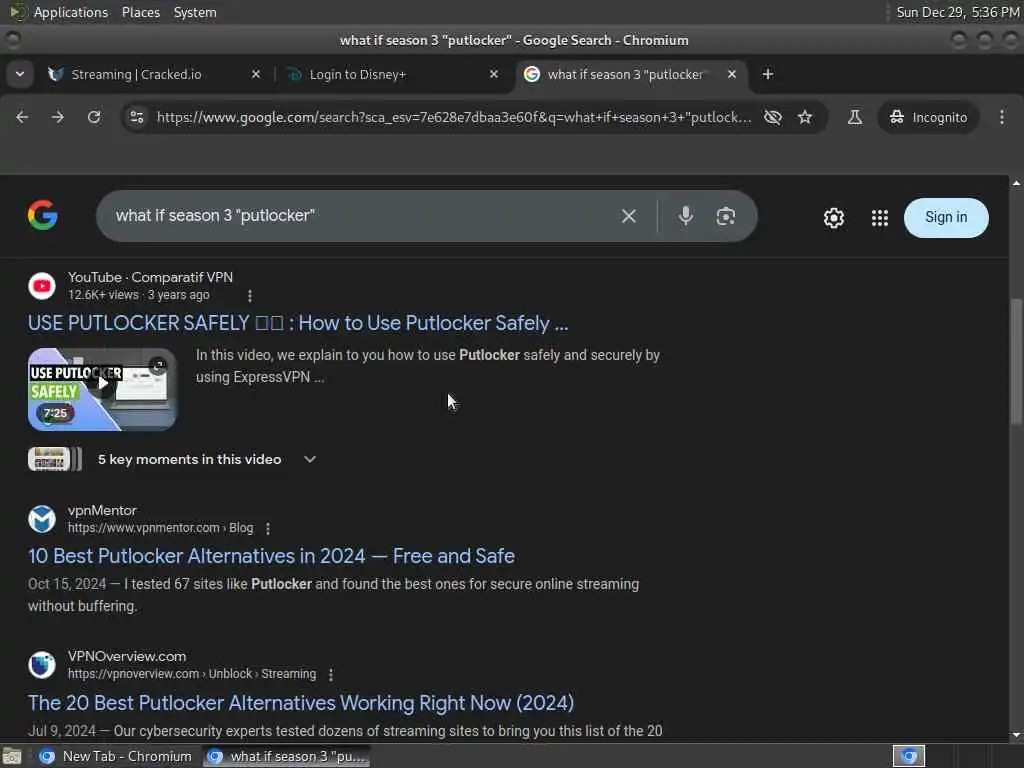The width and height of the screenshot is (1024, 768).
Task: Open Chrome Labs flask icon
Action: point(854,117)
